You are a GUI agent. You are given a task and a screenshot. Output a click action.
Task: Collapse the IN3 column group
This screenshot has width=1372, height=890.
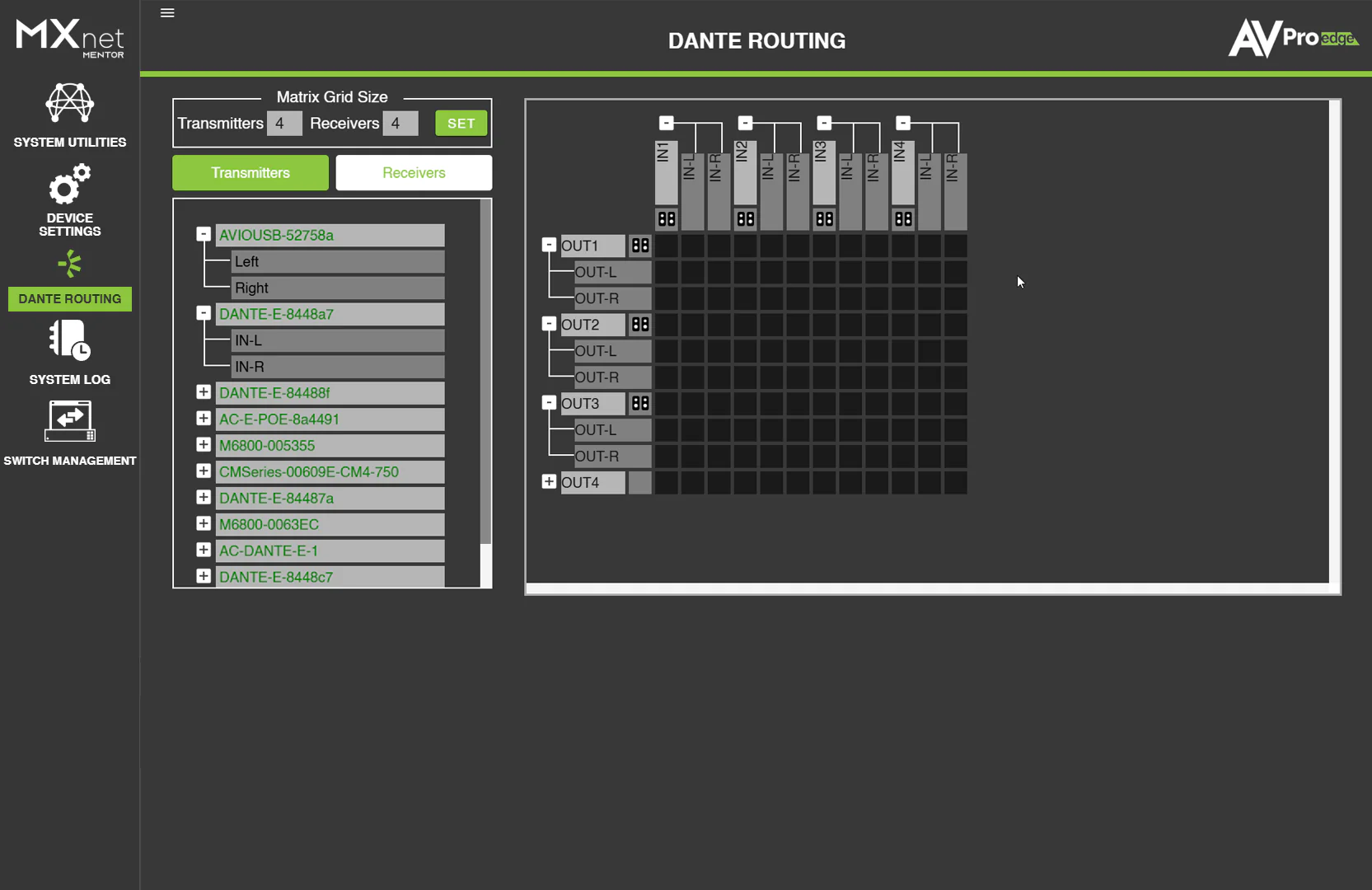click(x=824, y=123)
